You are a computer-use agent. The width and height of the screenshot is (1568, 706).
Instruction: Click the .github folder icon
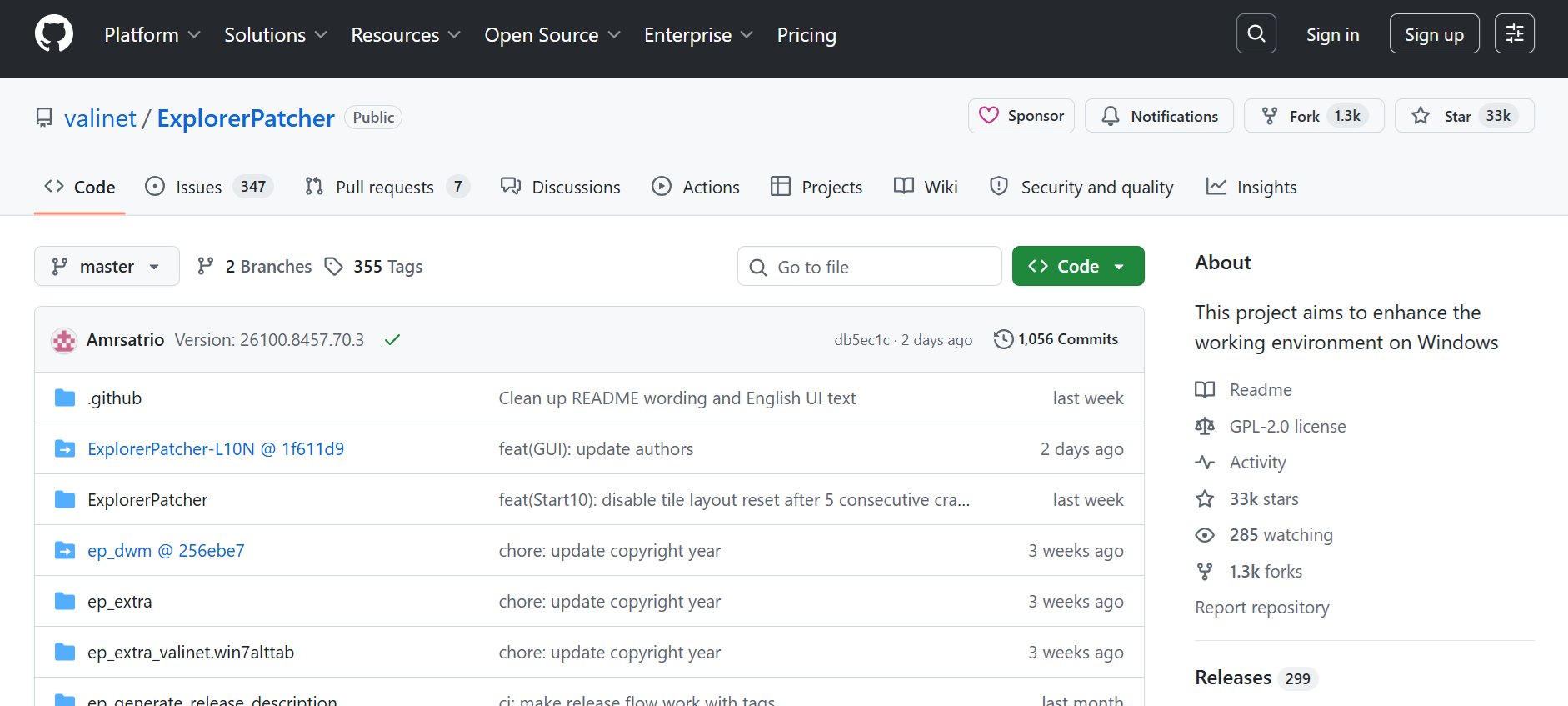(x=65, y=398)
